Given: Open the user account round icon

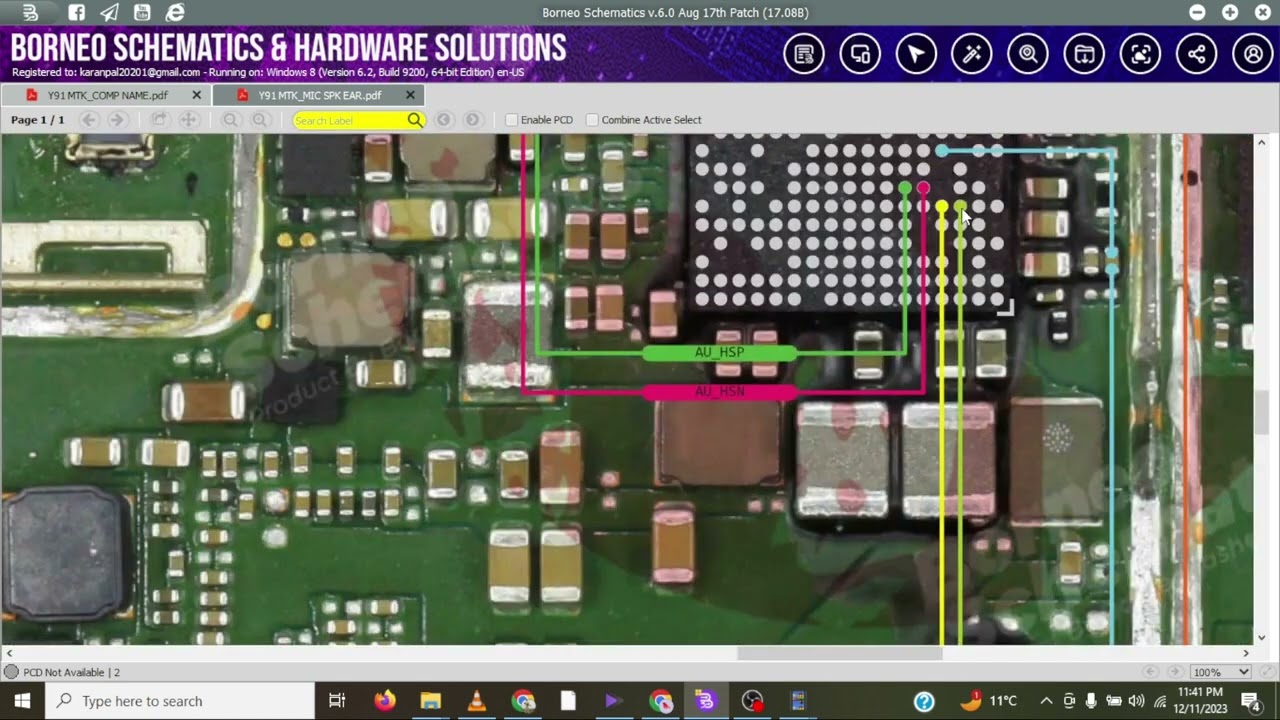Looking at the screenshot, I should pyautogui.click(x=1253, y=54).
